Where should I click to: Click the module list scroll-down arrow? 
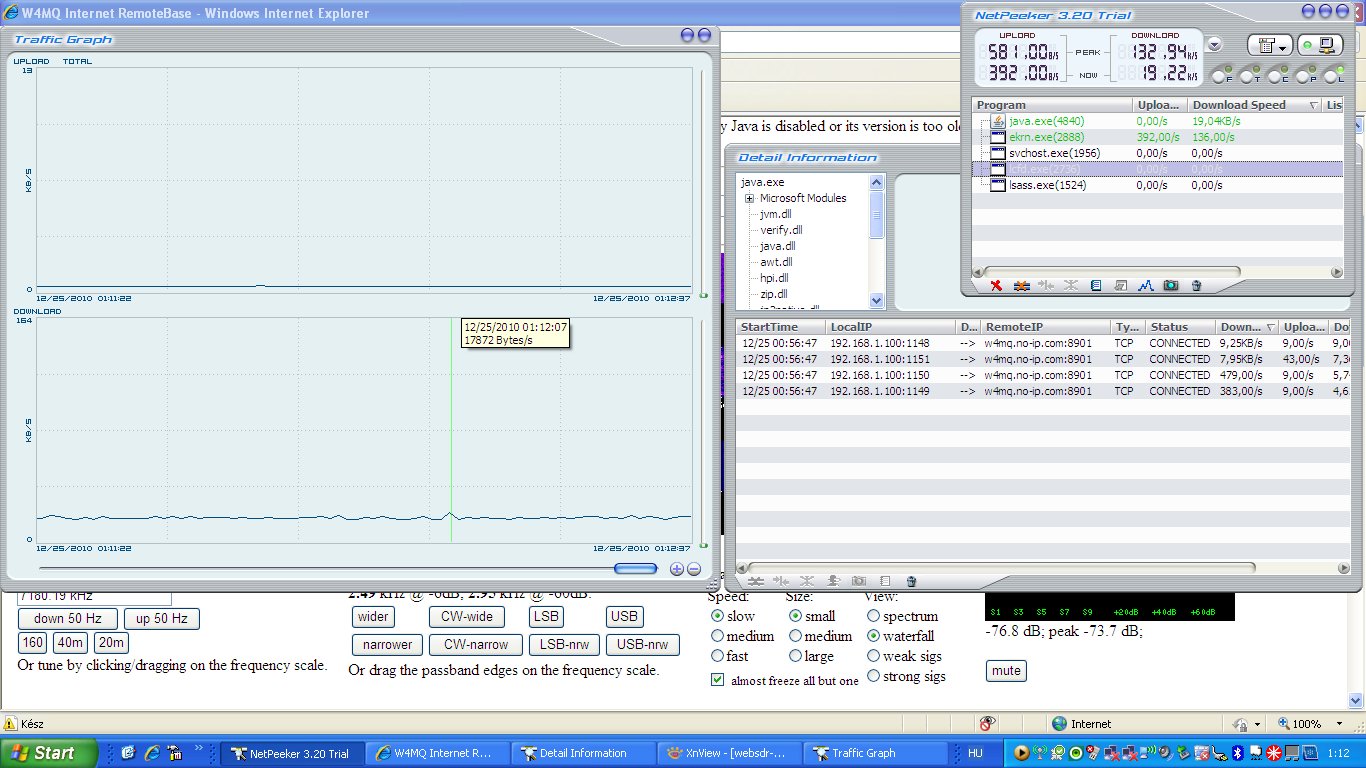(x=877, y=300)
